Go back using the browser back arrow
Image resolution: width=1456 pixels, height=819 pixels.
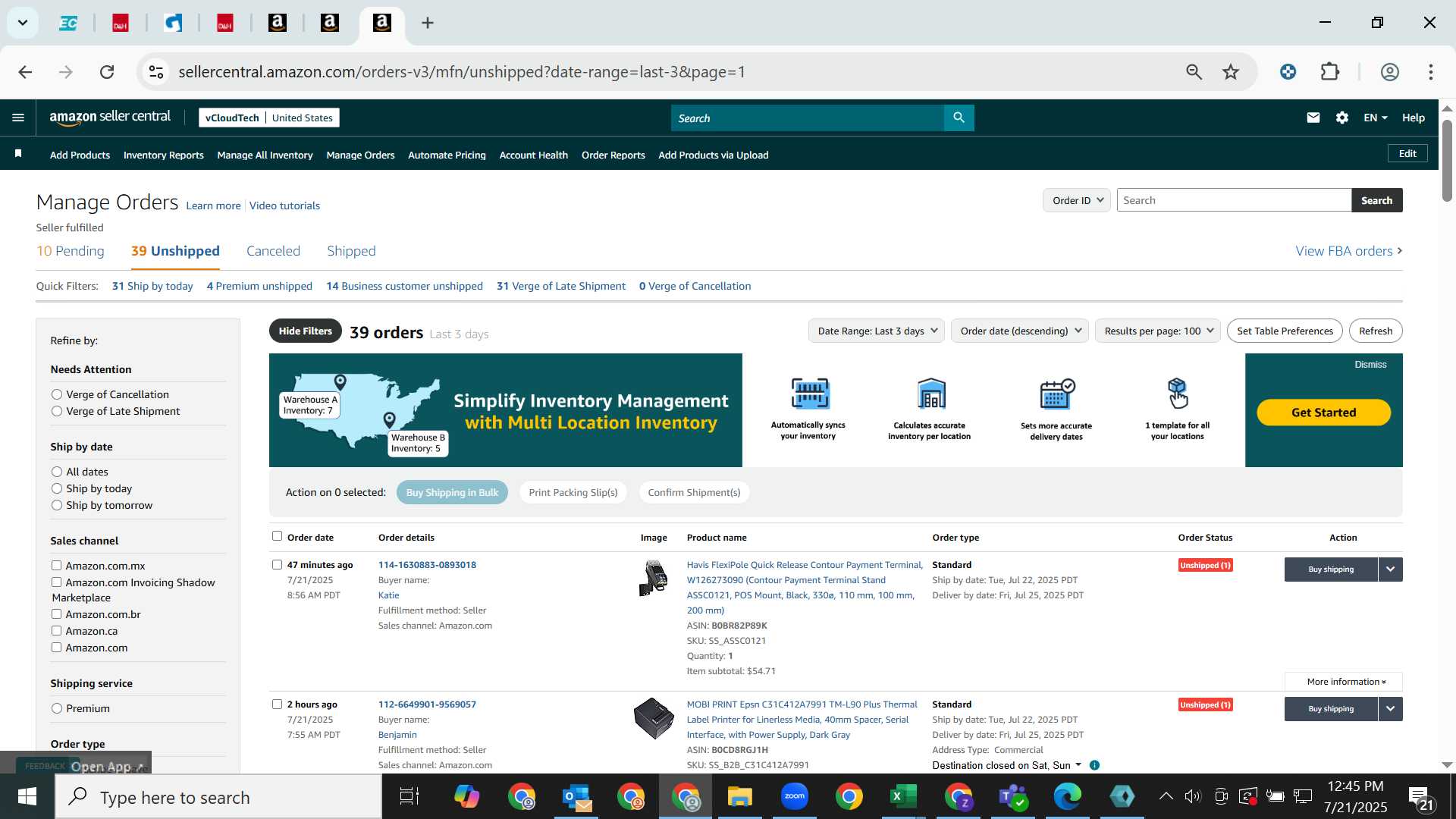pyautogui.click(x=25, y=72)
